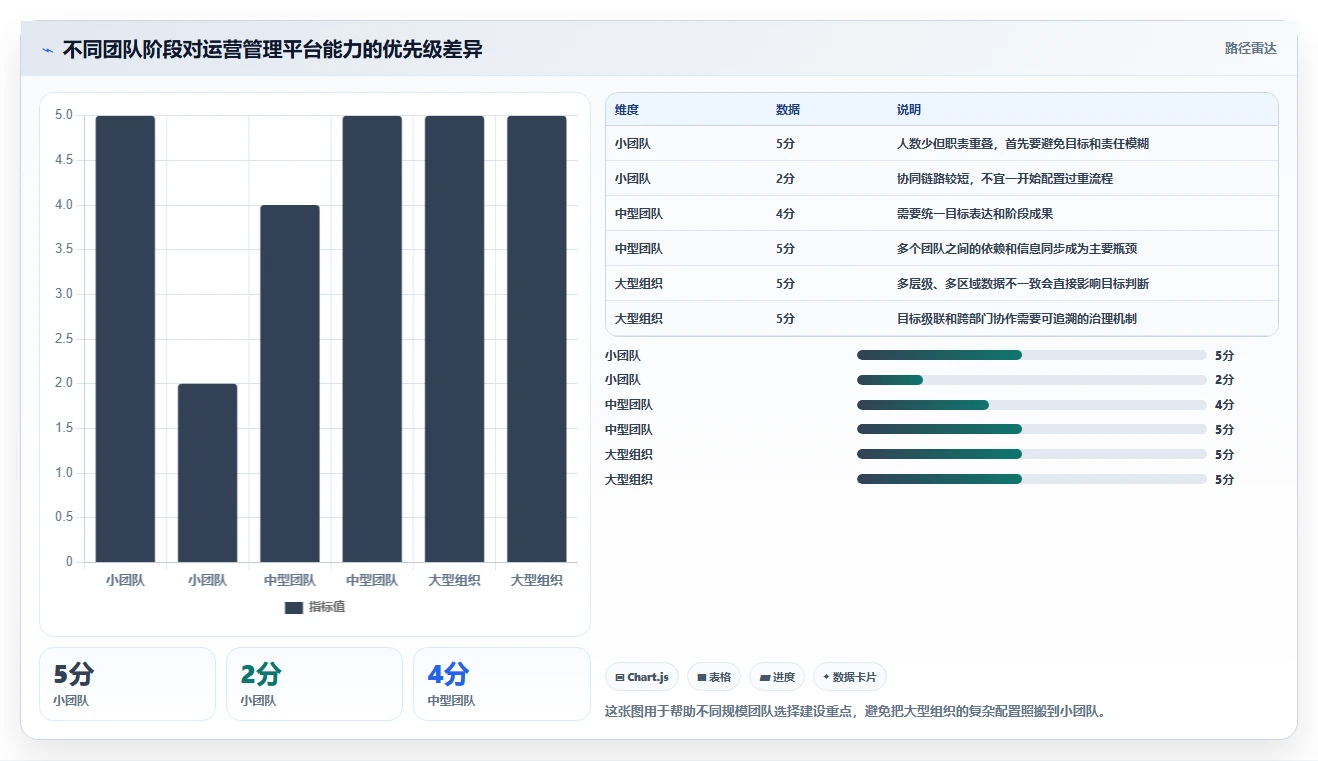The image size is (1318, 761).
Task: Click the 1.5 y-axis label
Action: (63, 428)
